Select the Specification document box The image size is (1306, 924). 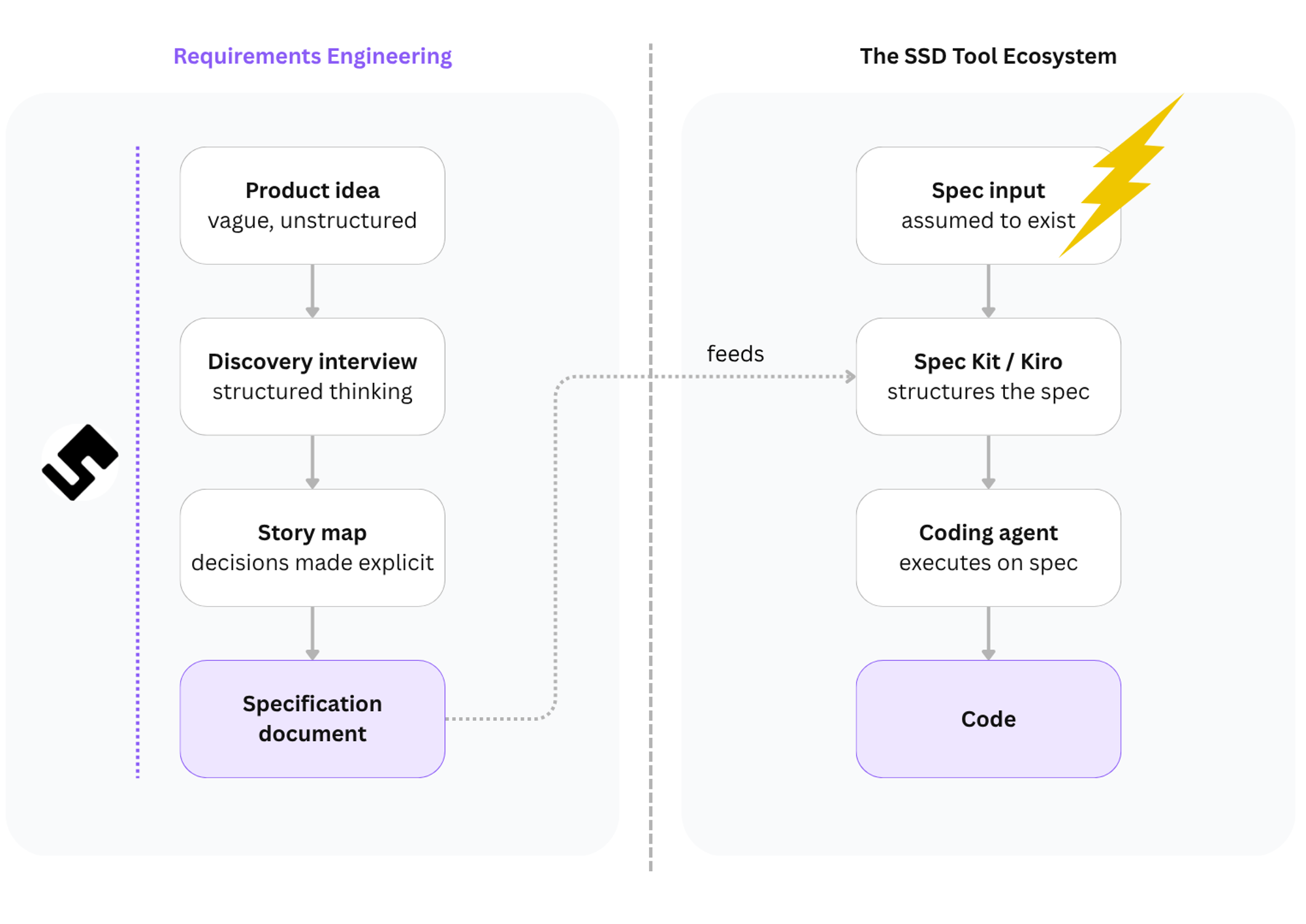tap(312, 718)
